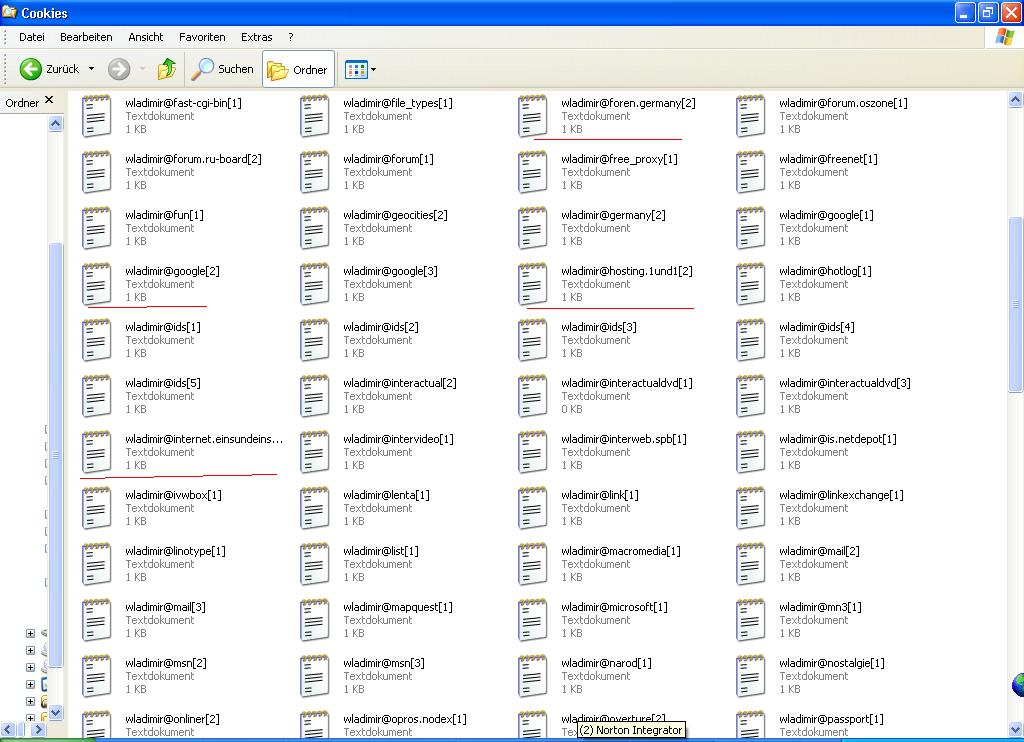
Task: Select the wladimir@ids[3] file icon
Action: click(x=532, y=340)
